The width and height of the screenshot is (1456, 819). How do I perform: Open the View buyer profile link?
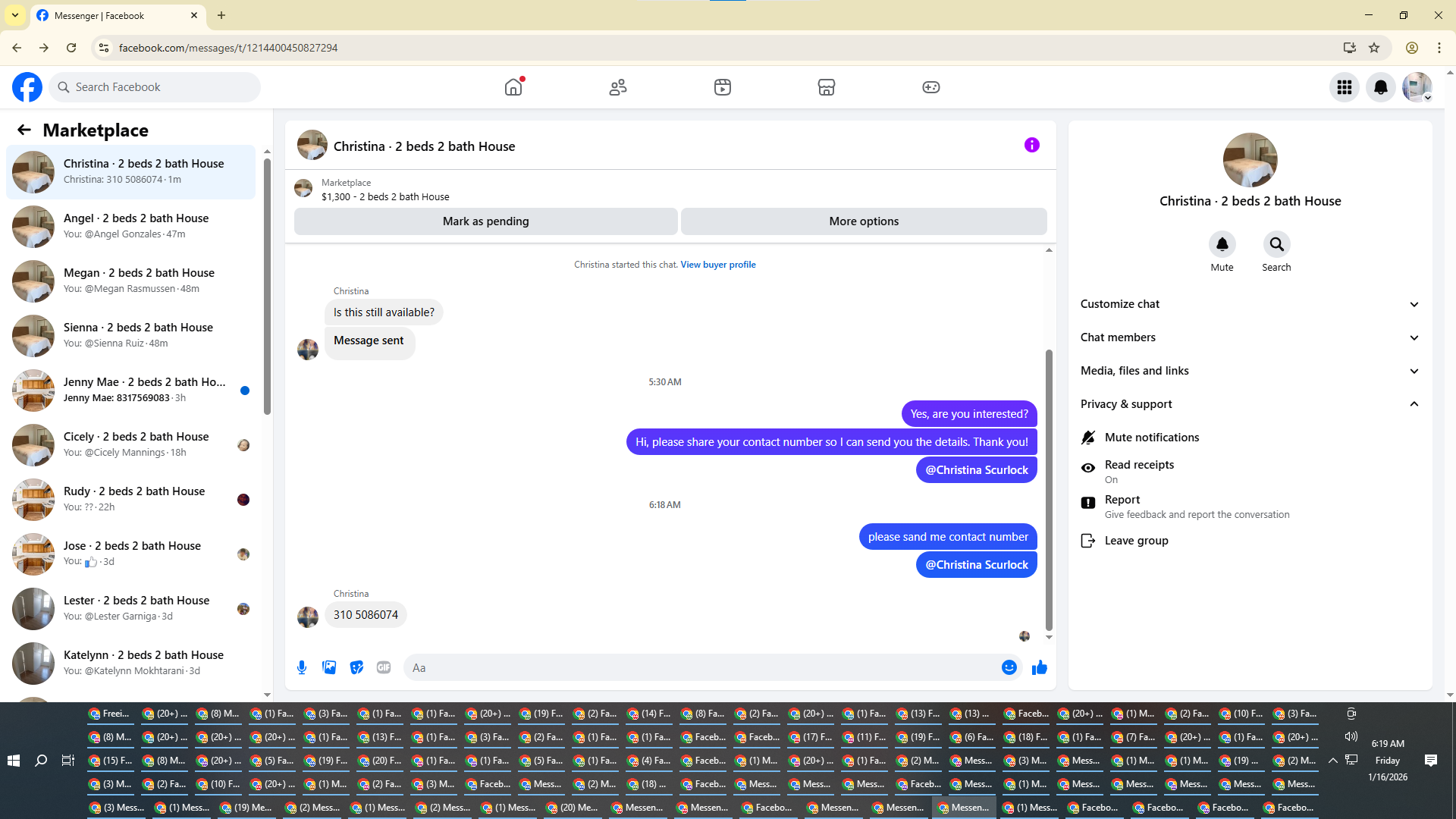[717, 265]
